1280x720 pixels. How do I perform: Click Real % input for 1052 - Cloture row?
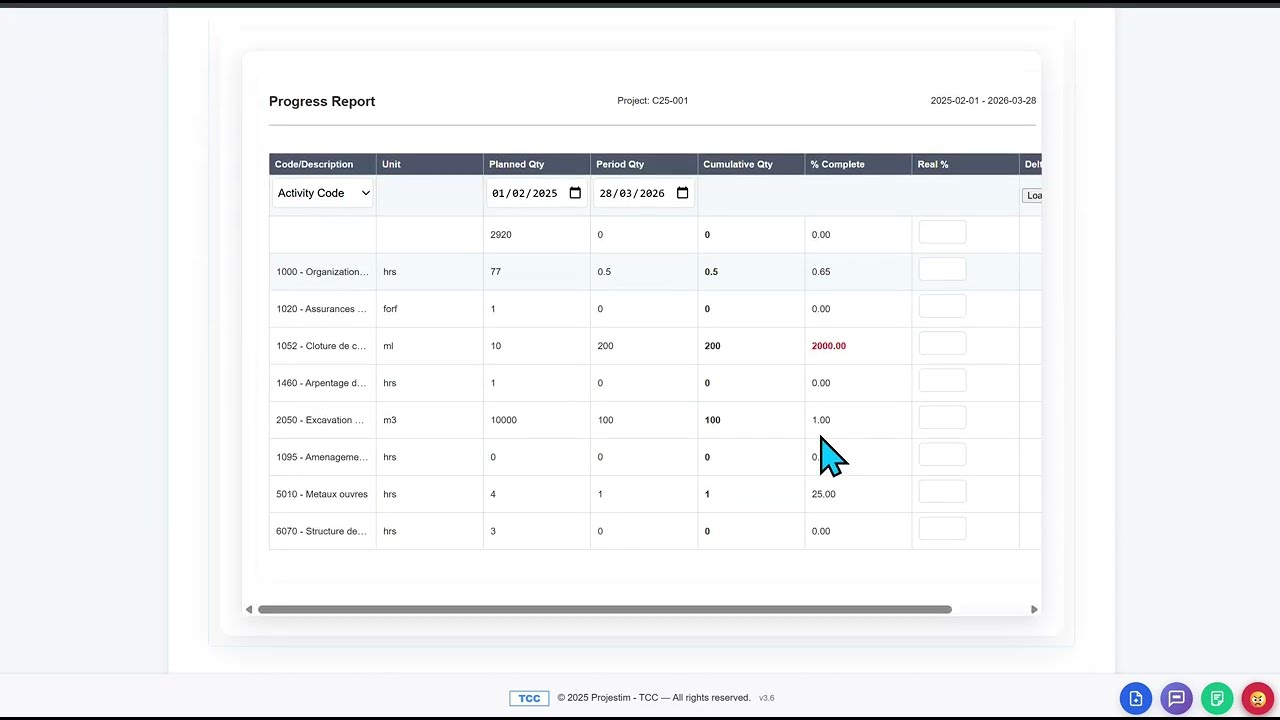click(x=942, y=343)
